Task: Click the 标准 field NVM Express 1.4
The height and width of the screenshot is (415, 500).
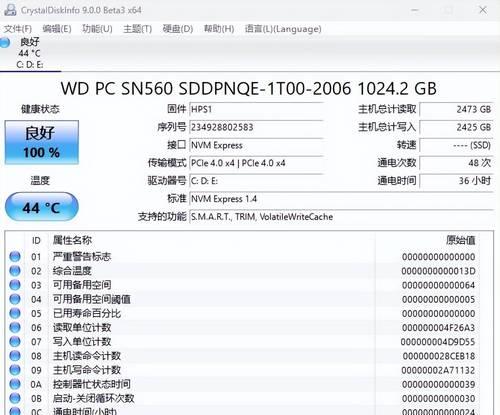Action: point(341,199)
